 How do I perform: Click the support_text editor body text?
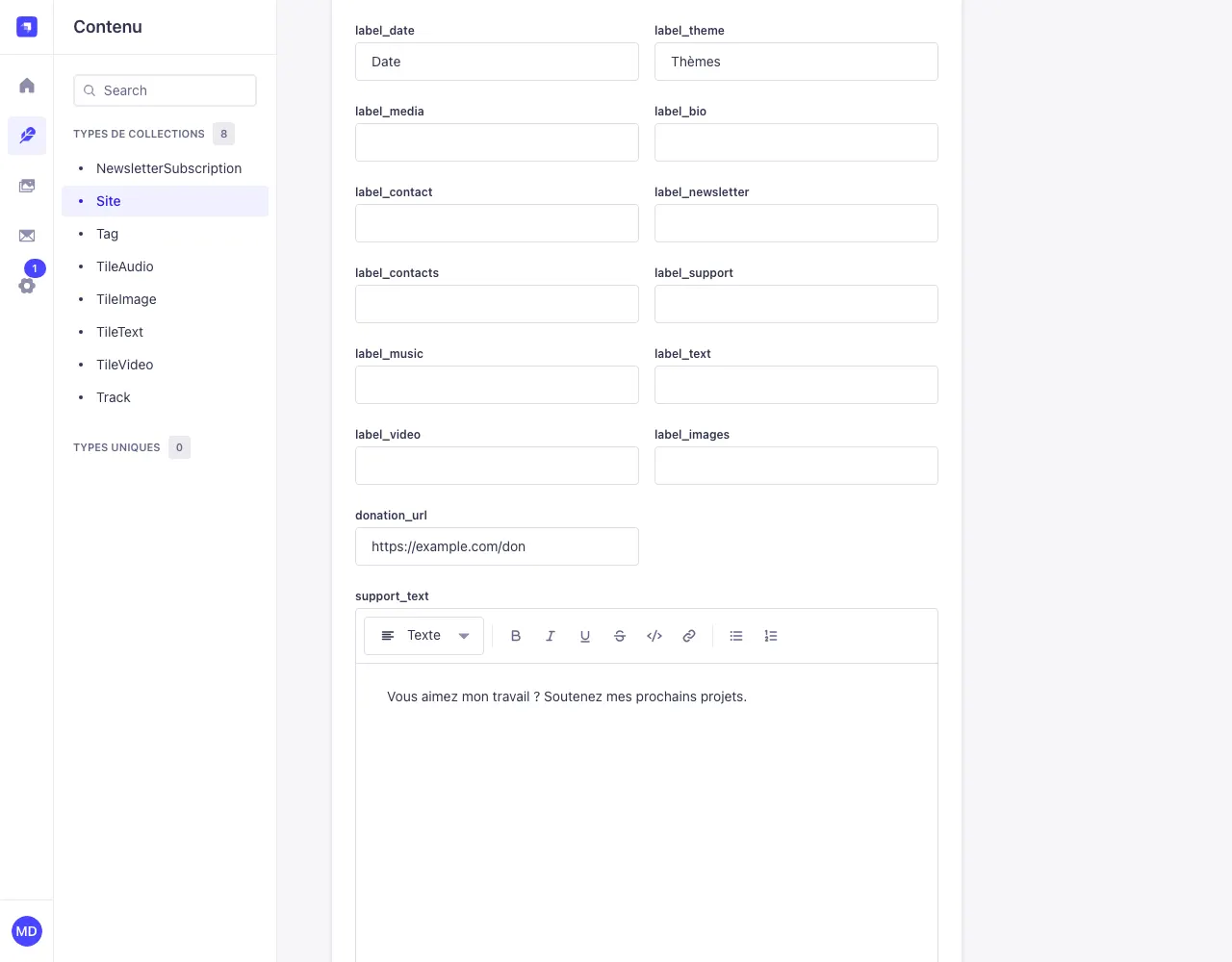click(x=567, y=696)
